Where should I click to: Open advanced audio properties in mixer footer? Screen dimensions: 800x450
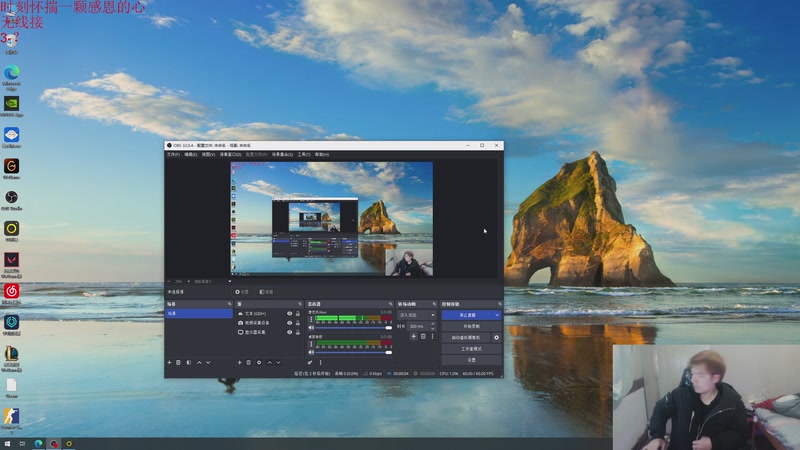coord(310,362)
